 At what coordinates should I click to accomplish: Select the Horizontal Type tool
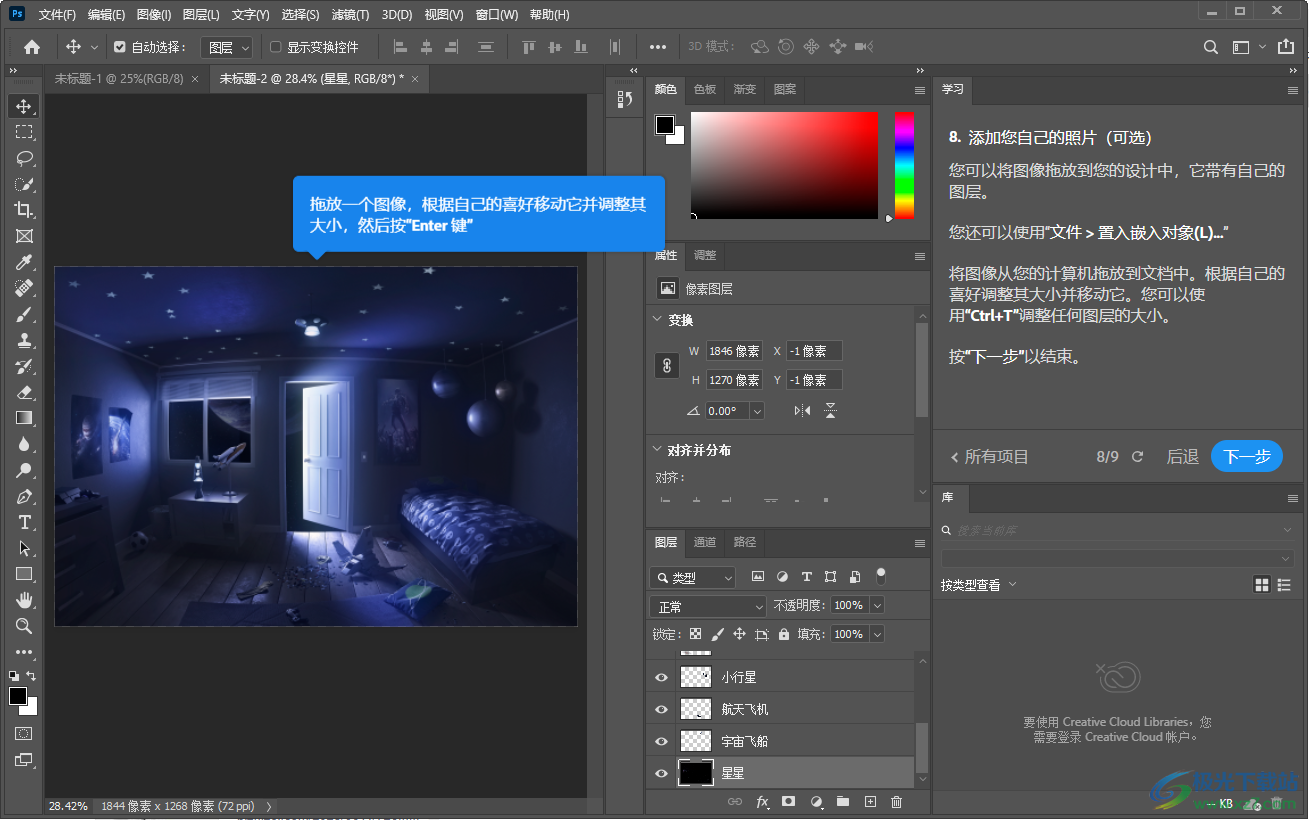[24, 522]
